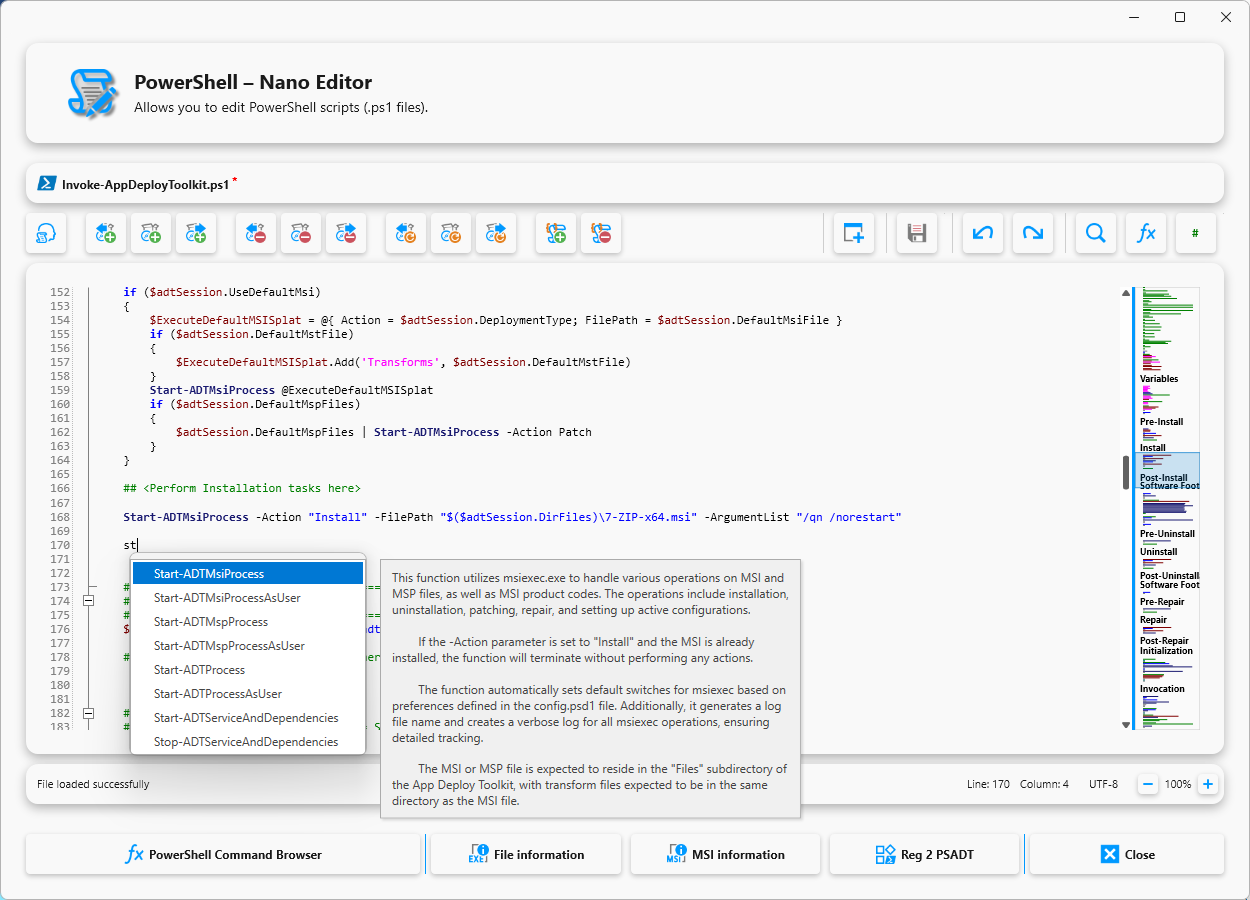Click the scrollbar up arrow in the editor
1250x900 pixels.
1126,293
